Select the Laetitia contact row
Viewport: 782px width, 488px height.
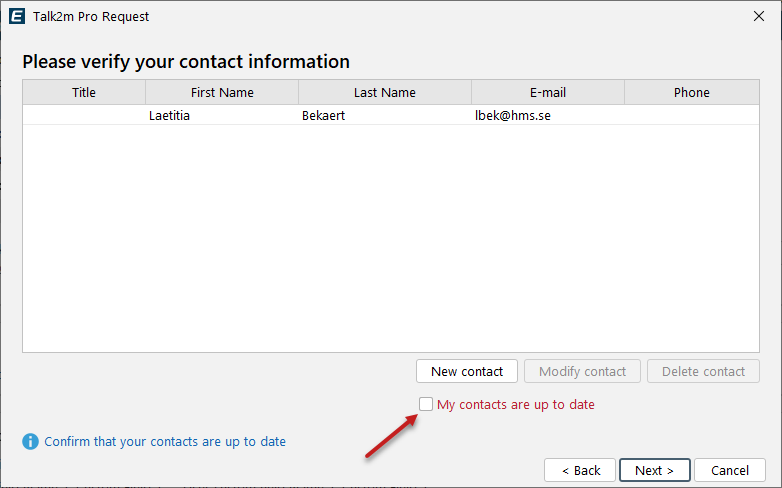pyautogui.click(x=170, y=115)
